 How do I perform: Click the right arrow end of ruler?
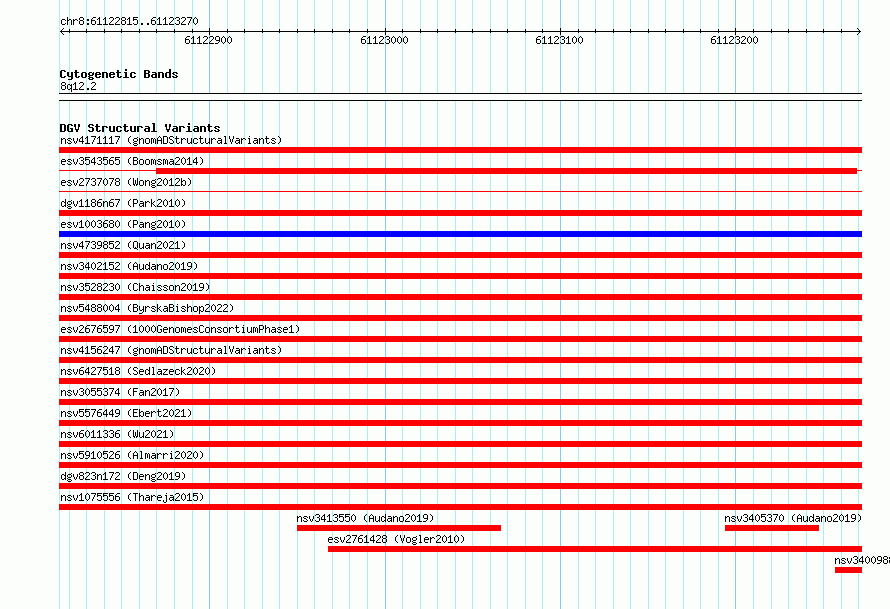point(859,31)
